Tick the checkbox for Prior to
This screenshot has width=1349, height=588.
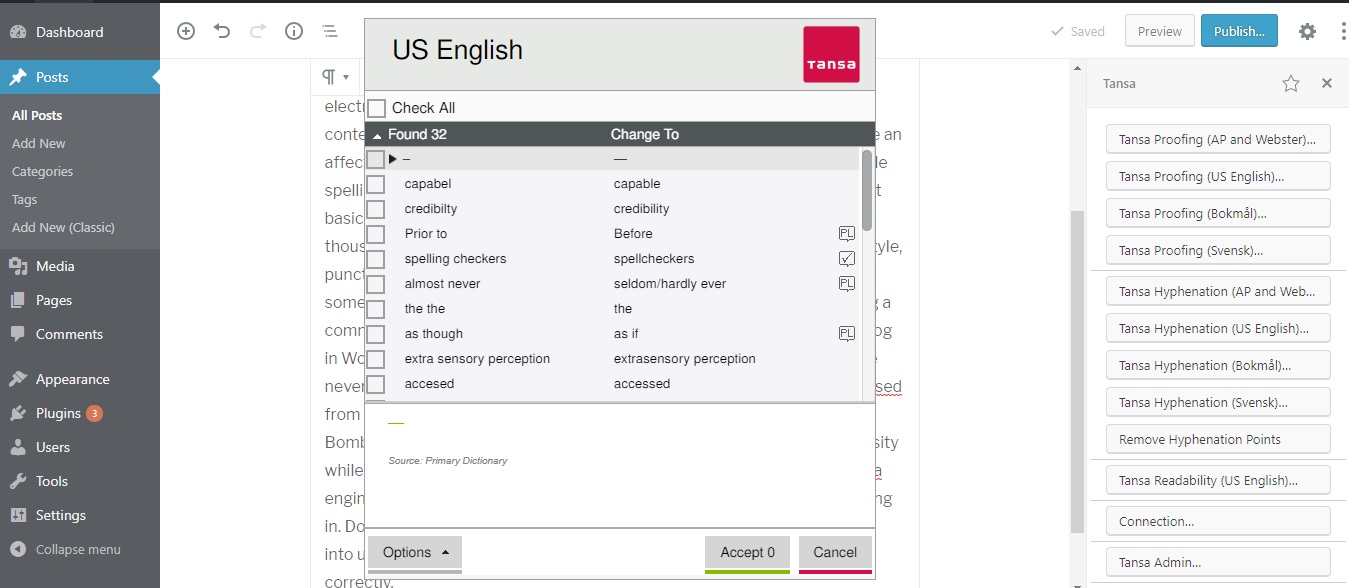click(x=375, y=234)
